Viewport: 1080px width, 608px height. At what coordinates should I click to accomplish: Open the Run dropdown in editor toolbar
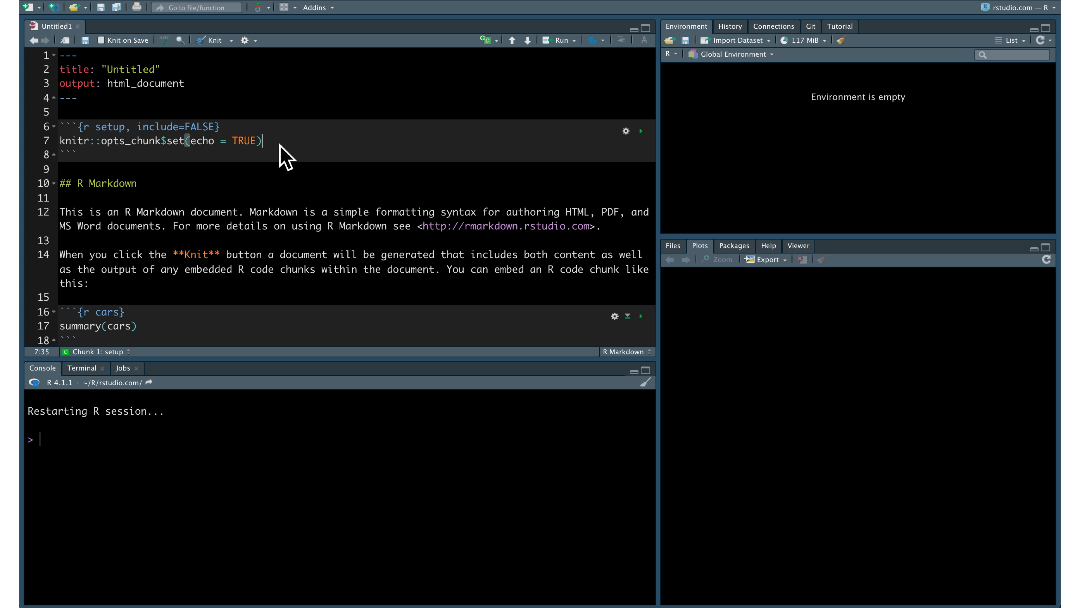click(x=574, y=39)
